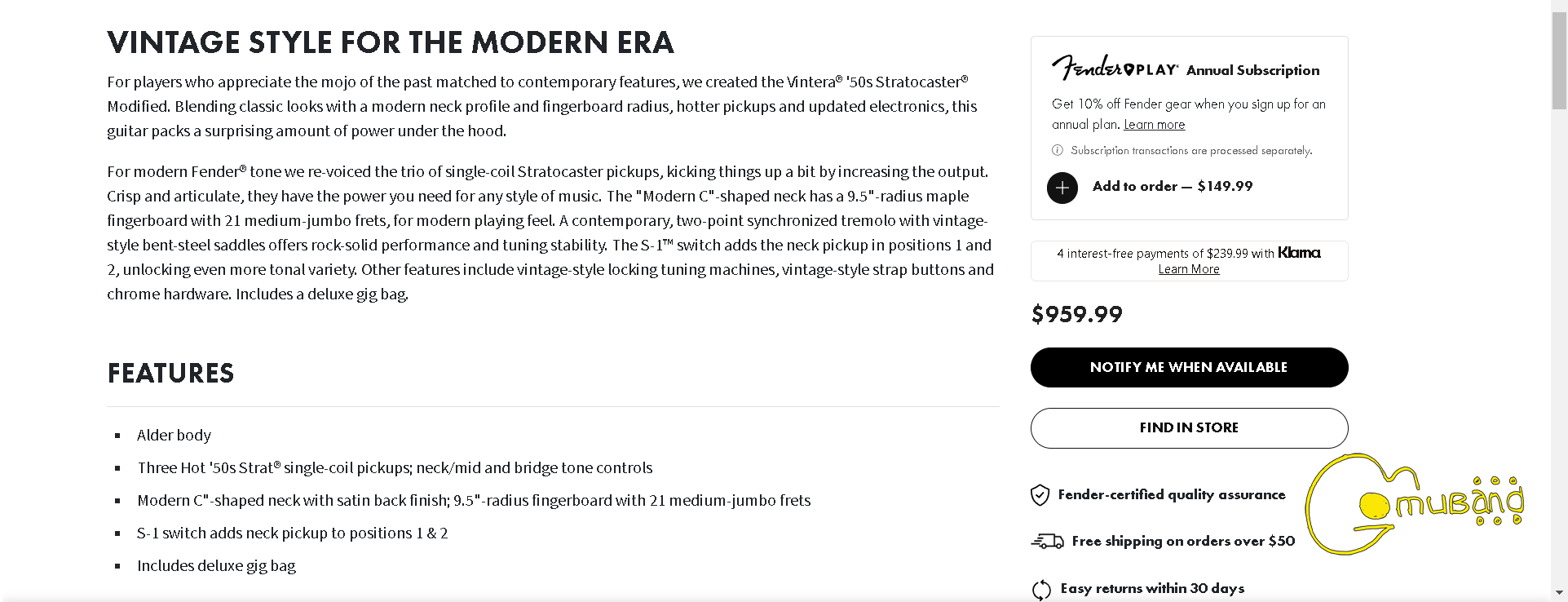Click the Find In Store button

coord(1189,428)
